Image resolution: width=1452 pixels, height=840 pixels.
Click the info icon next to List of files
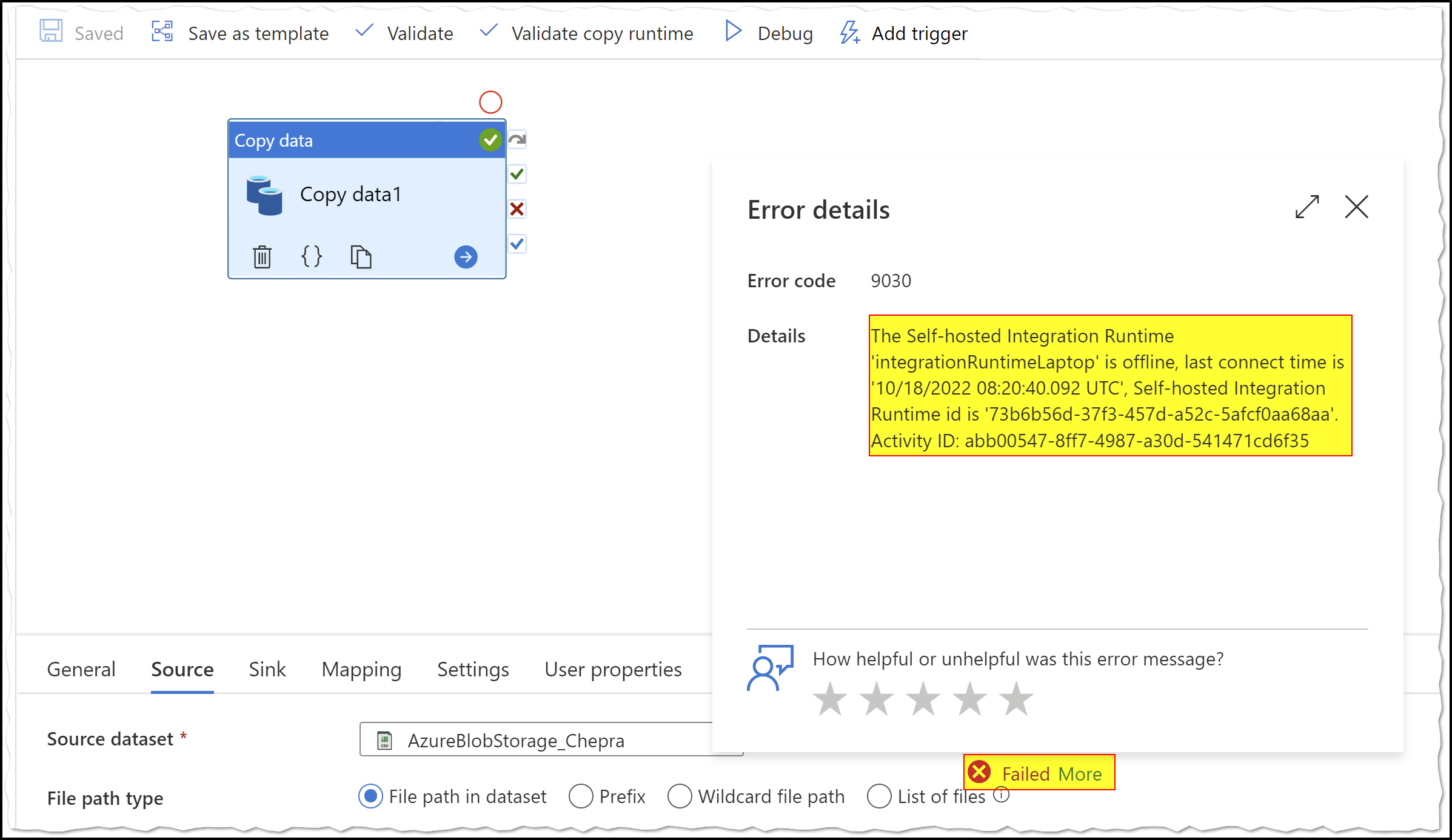[x=1001, y=796]
